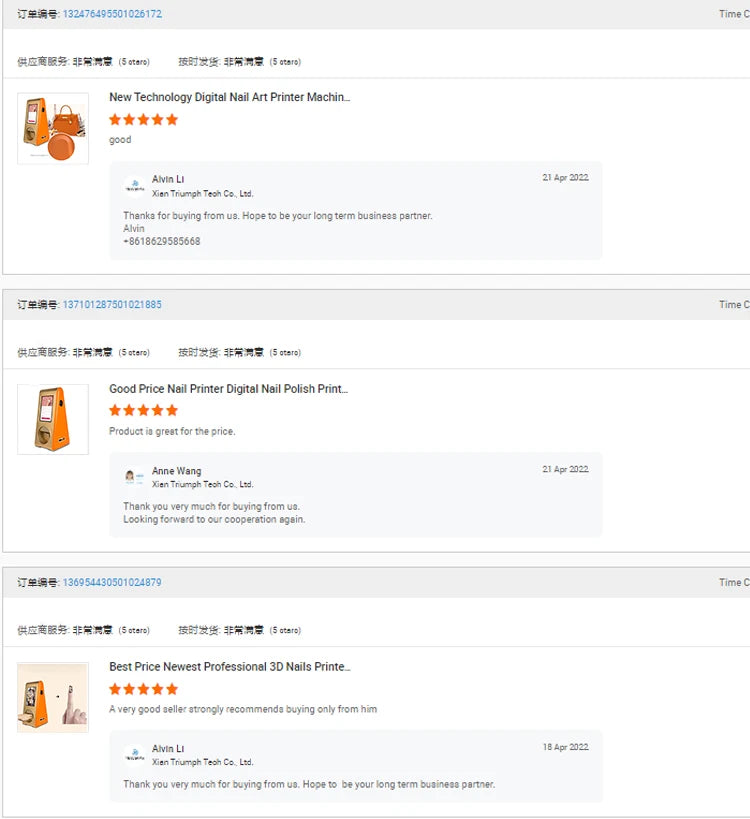Select the Anne Wang responder name

coord(176,471)
